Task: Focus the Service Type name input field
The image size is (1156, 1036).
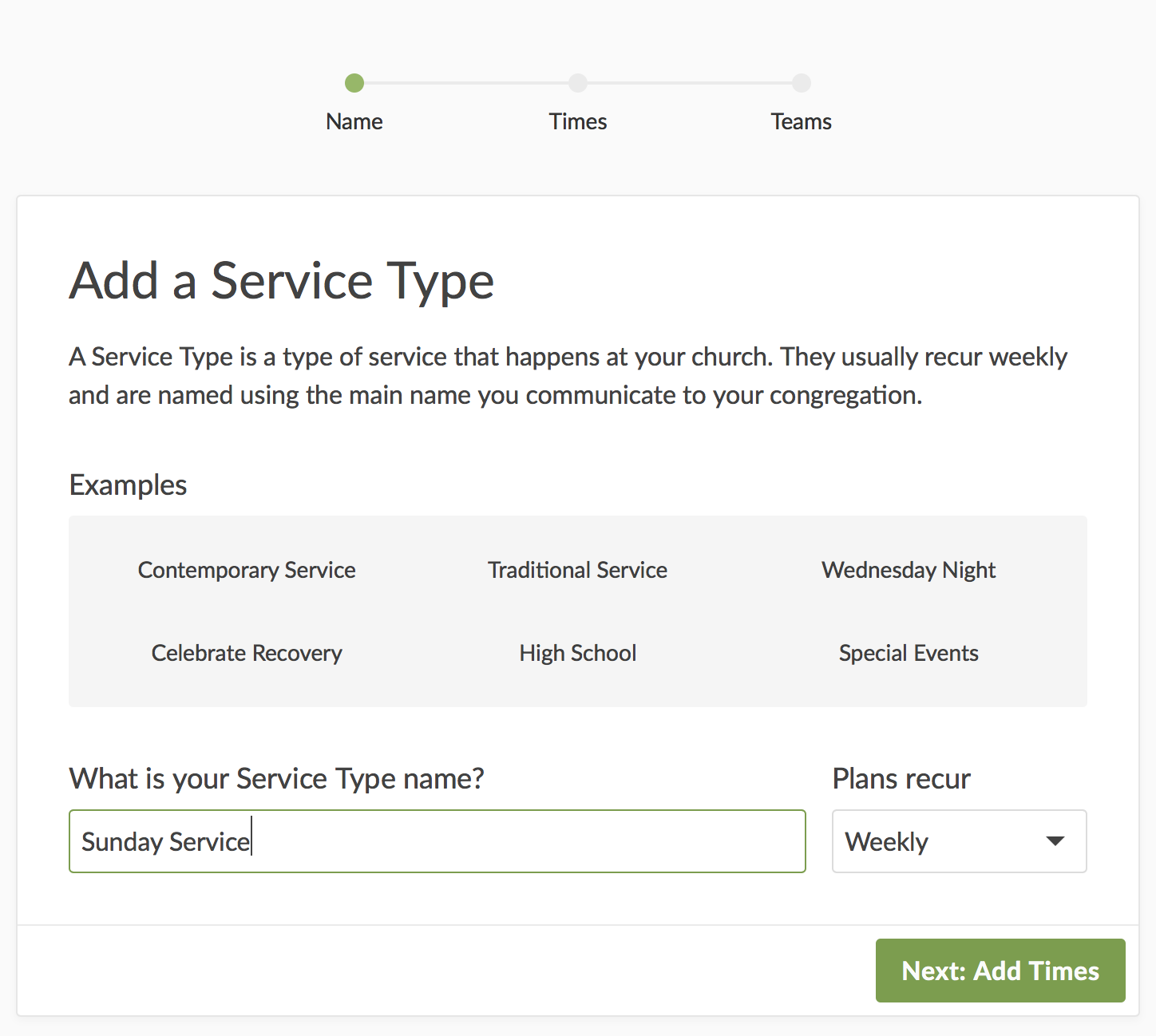Action: (437, 841)
